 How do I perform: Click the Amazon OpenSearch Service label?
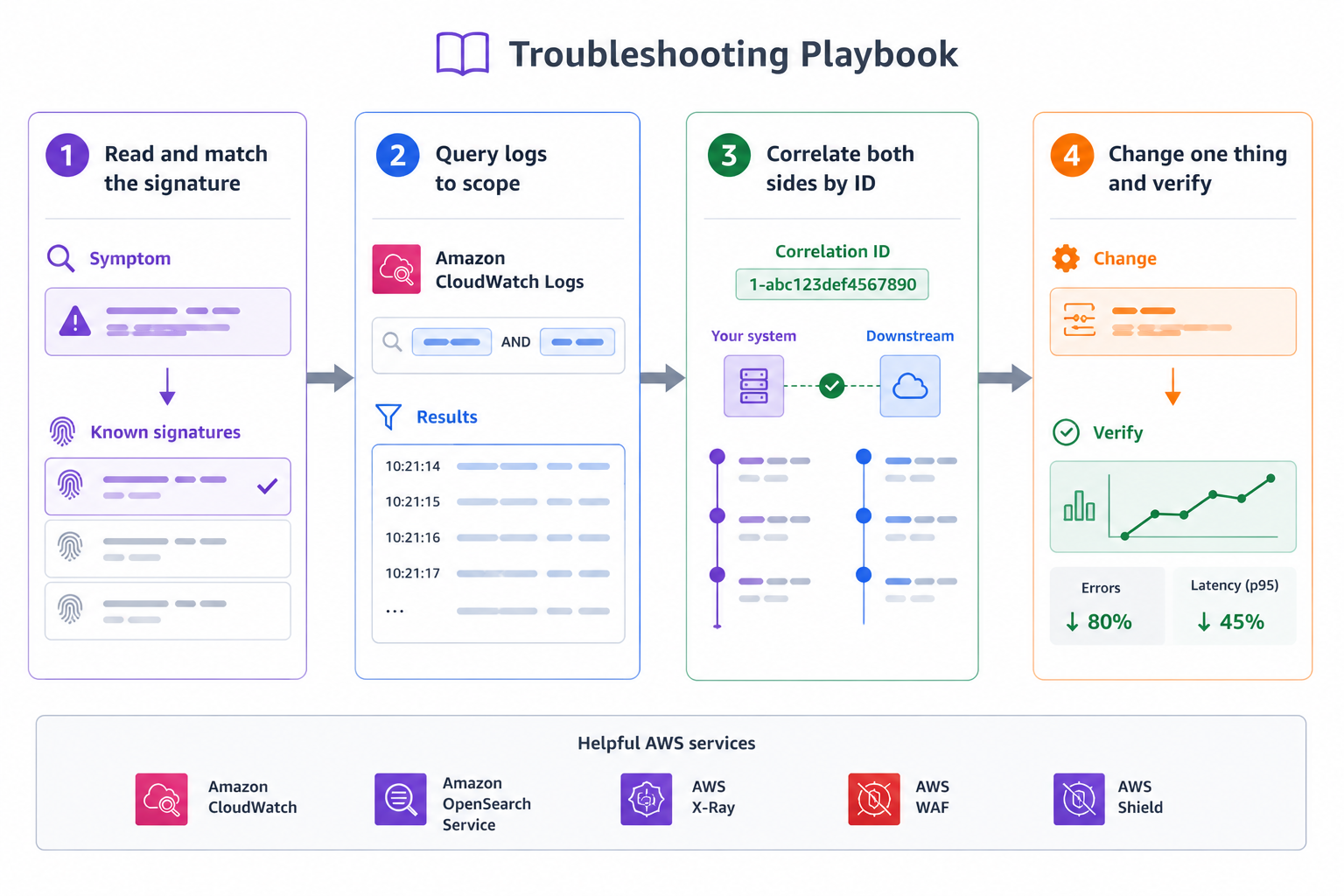486,804
